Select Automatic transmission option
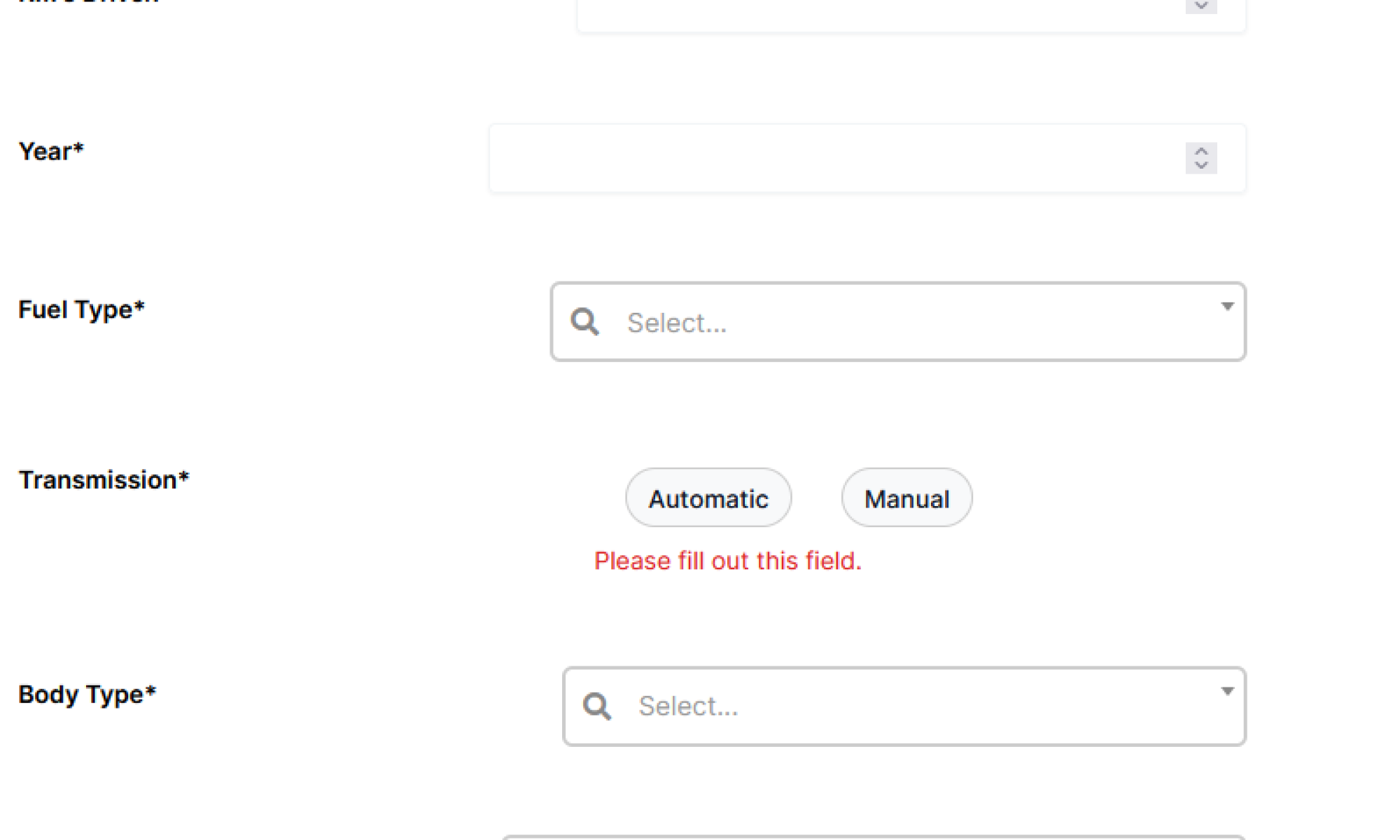This screenshot has height=840, width=1400. pos(708,498)
